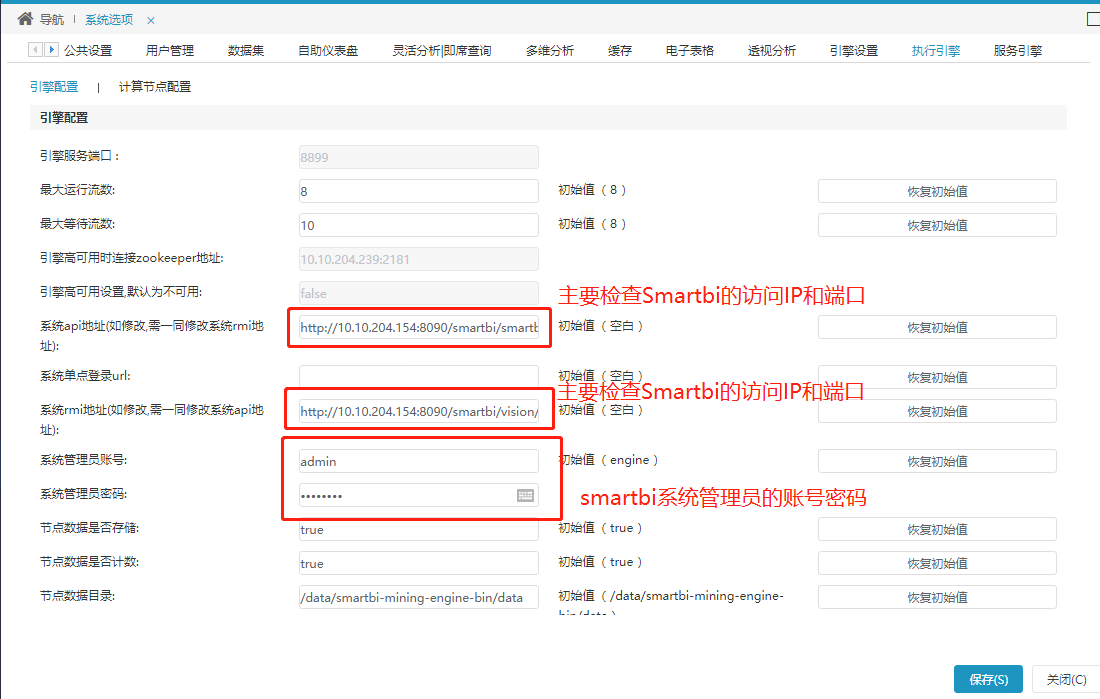This screenshot has height=699, width=1100.
Task: Click the 节点数据目录 label
Action: click(x=78, y=596)
